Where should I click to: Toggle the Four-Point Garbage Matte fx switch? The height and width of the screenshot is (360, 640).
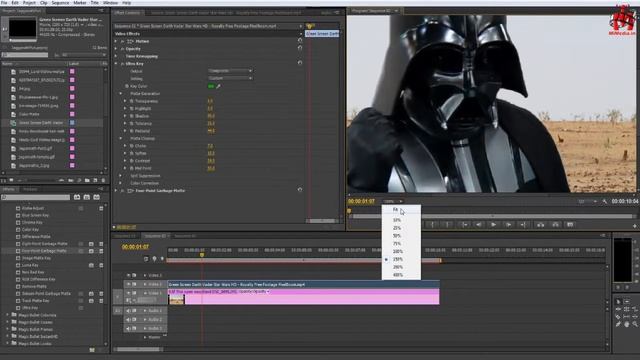pos(122,191)
